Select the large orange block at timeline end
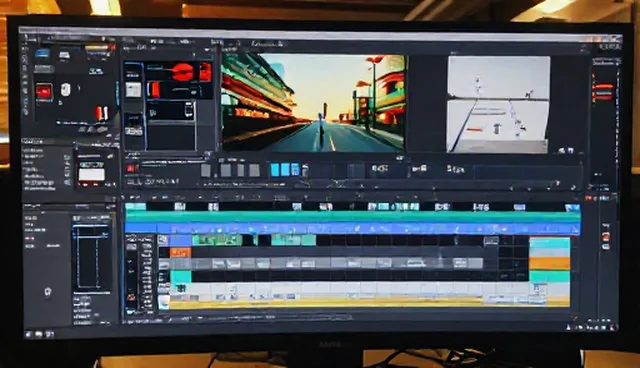640x368 pixels. 549,263
